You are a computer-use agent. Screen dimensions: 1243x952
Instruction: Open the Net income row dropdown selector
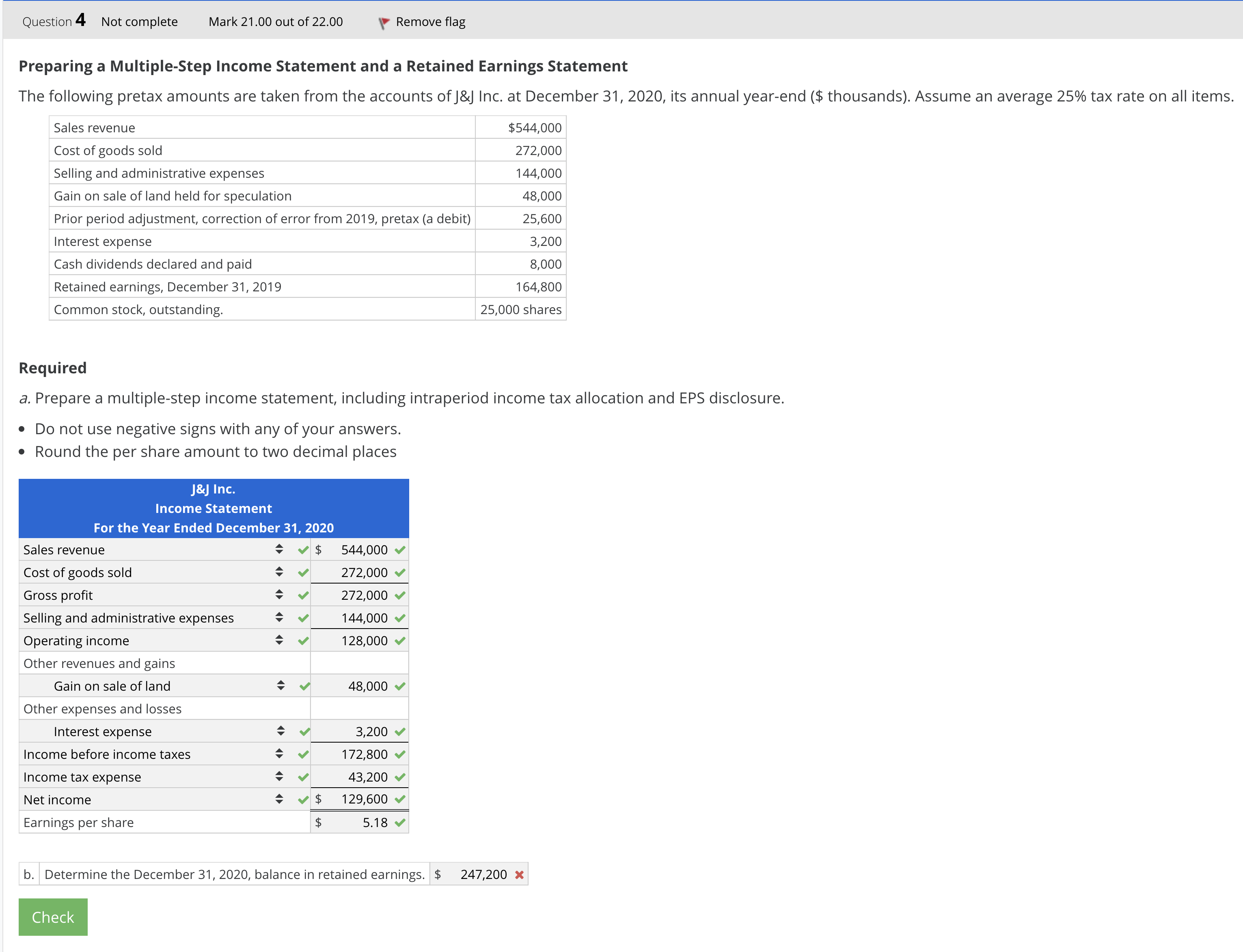(279, 799)
